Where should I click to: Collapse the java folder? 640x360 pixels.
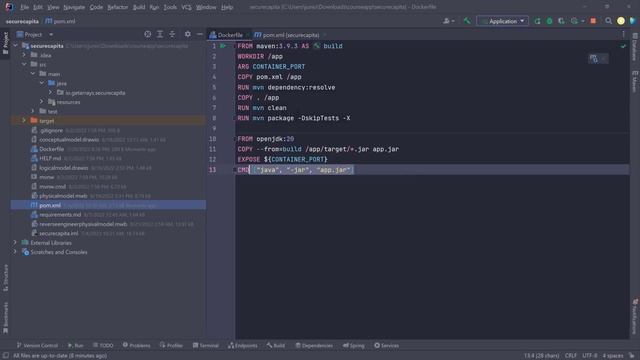pos(42,83)
